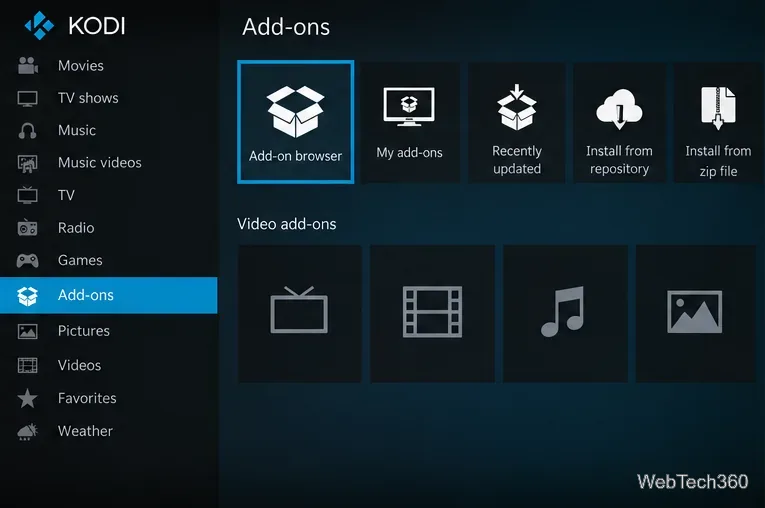Click the Weather cloud icon
This screenshot has width=765, height=508.
point(27,431)
